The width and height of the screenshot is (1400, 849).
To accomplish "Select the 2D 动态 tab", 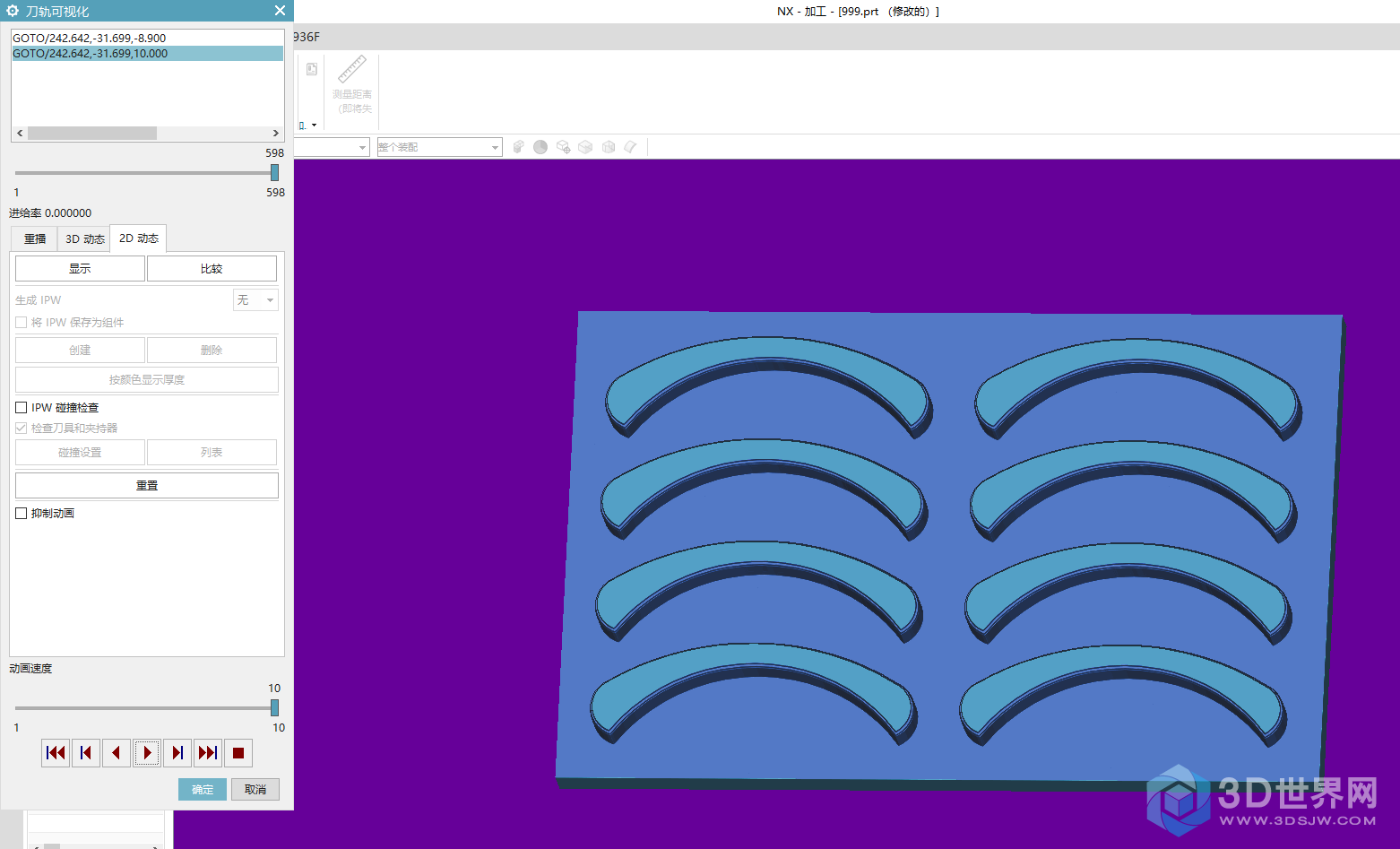I will [x=139, y=238].
